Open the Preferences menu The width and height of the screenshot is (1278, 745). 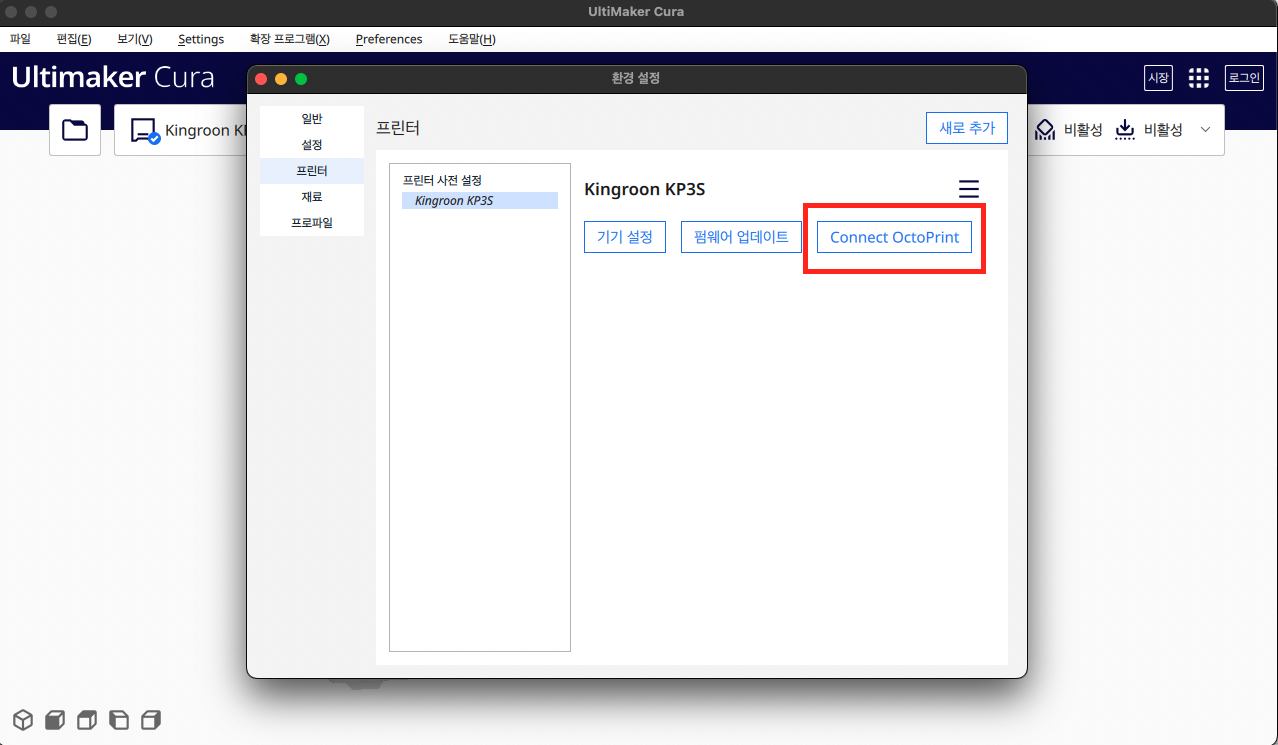pos(389,39)
